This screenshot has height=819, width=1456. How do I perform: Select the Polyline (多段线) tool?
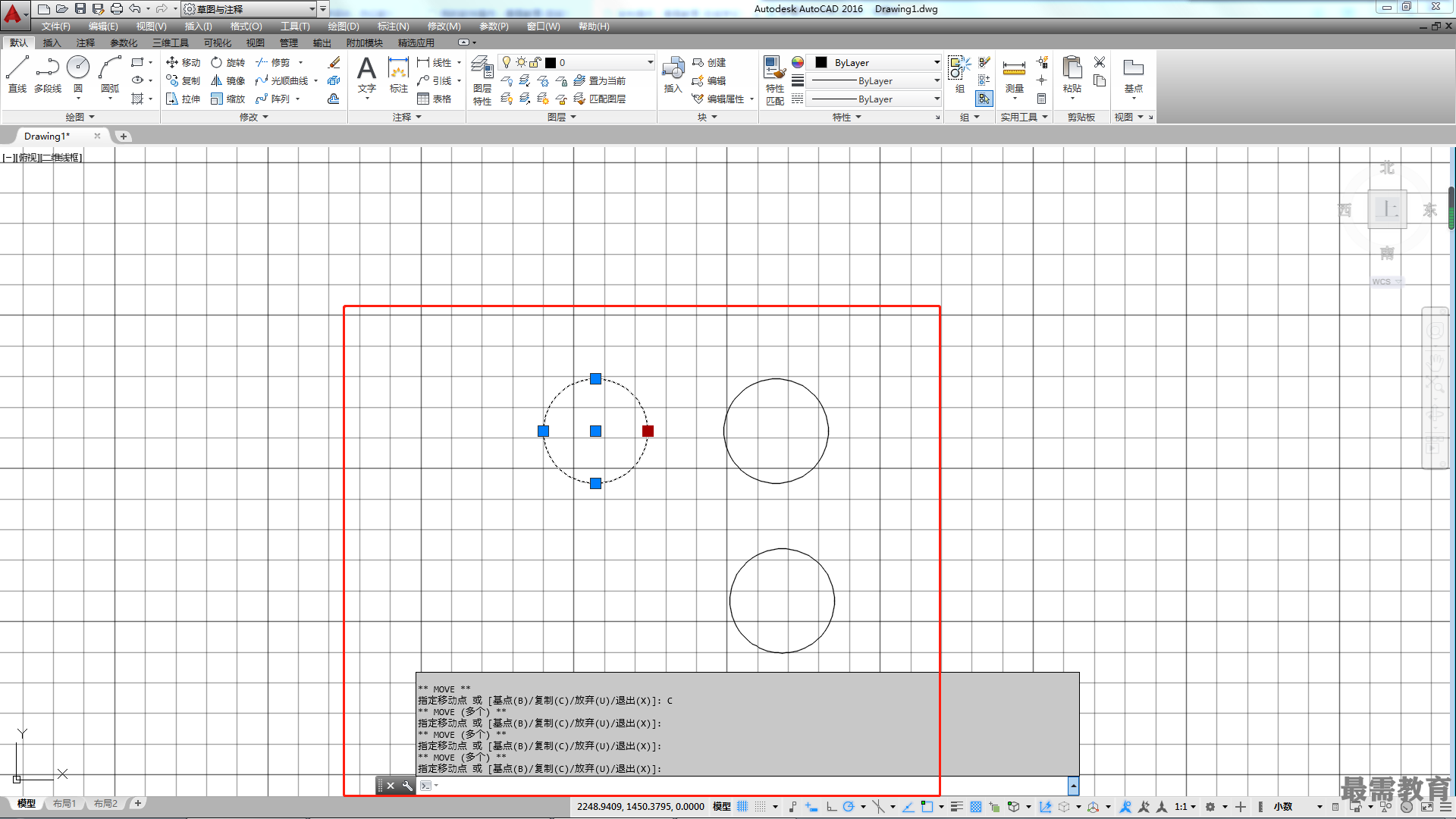click(x=48, y=74)
